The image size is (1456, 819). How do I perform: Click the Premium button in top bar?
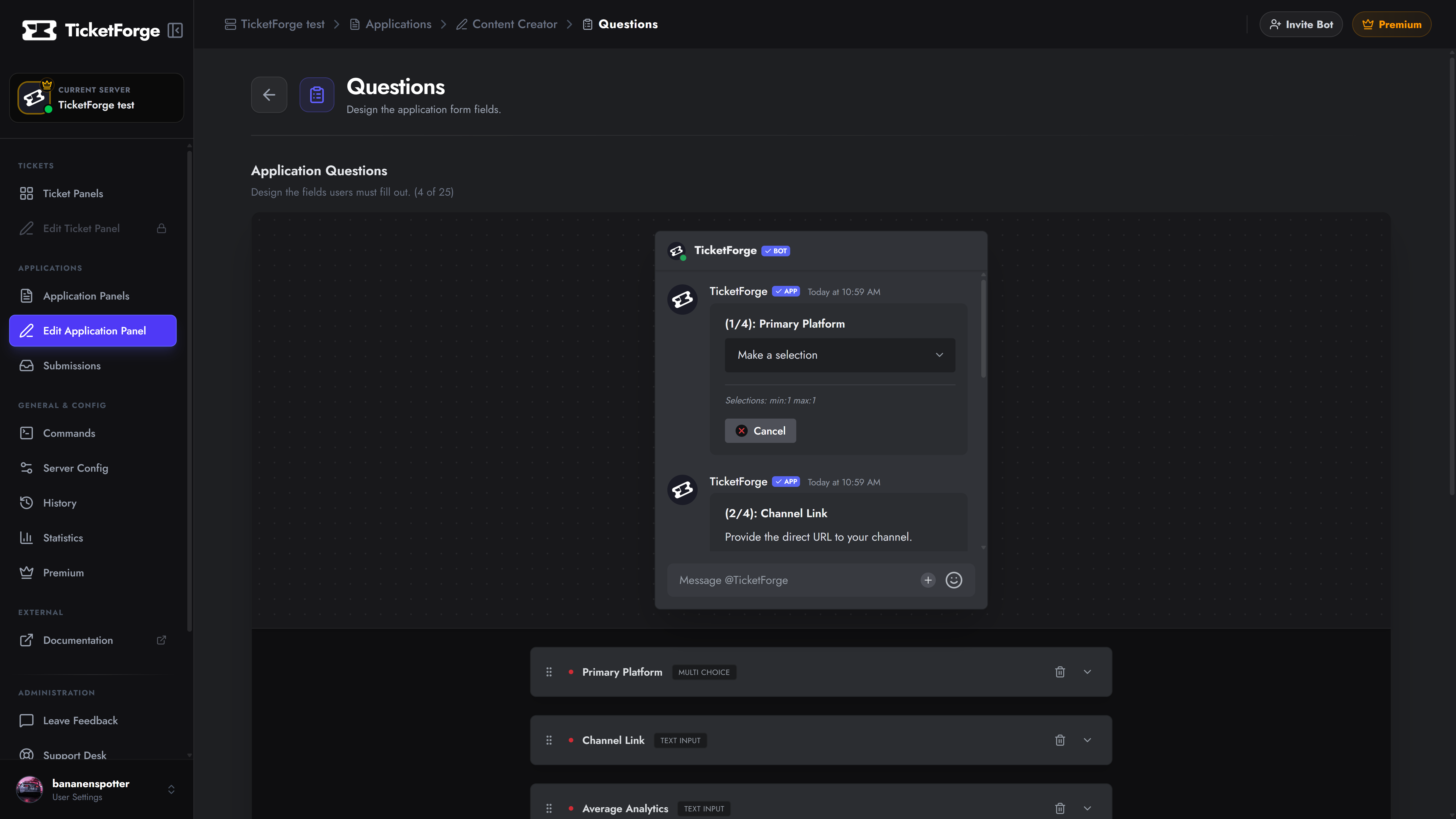[1391, 24]
